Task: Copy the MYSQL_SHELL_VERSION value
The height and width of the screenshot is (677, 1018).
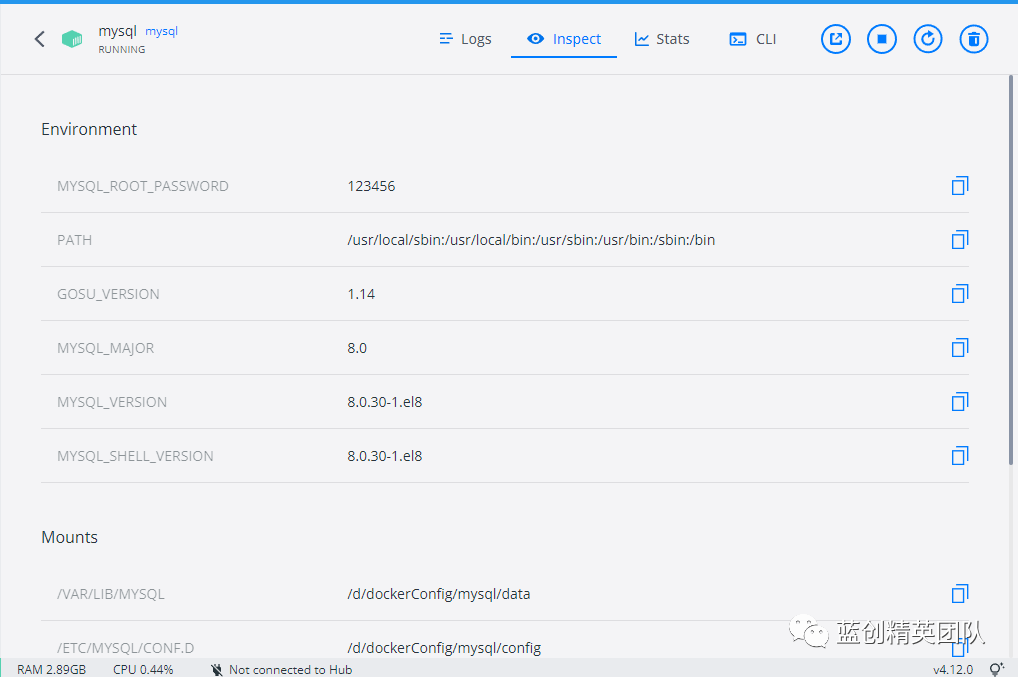Action: pyautogui.click(x=960, y=455)
